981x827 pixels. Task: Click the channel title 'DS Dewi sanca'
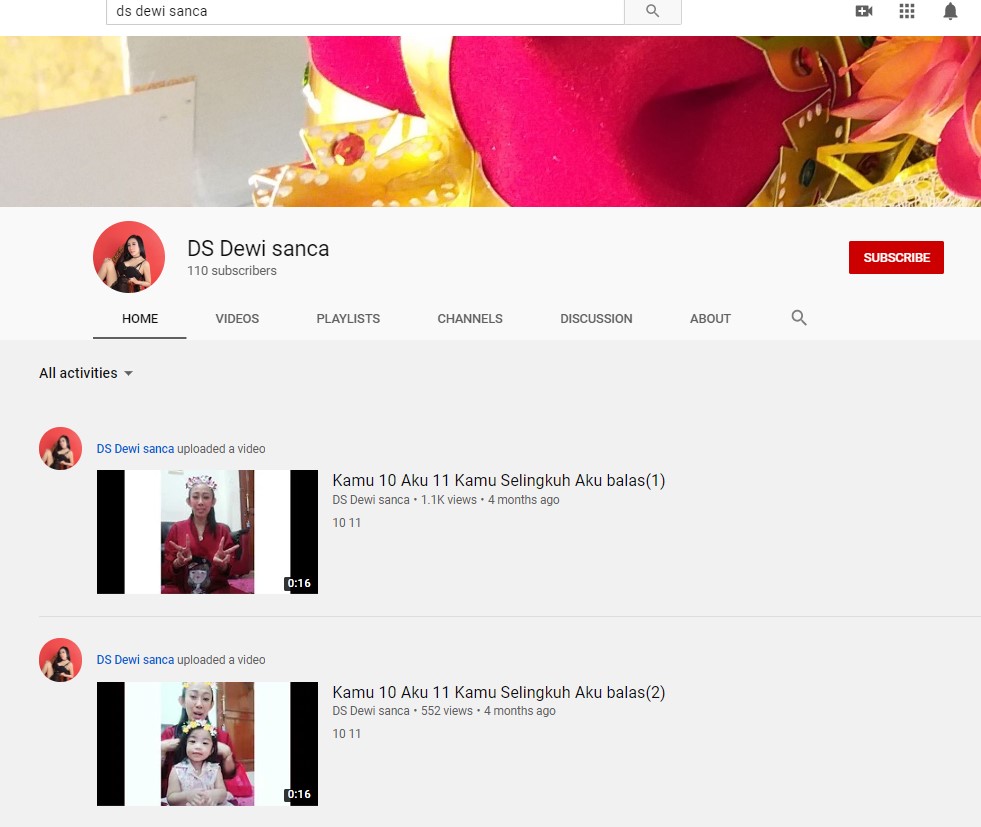pos(258,248)
